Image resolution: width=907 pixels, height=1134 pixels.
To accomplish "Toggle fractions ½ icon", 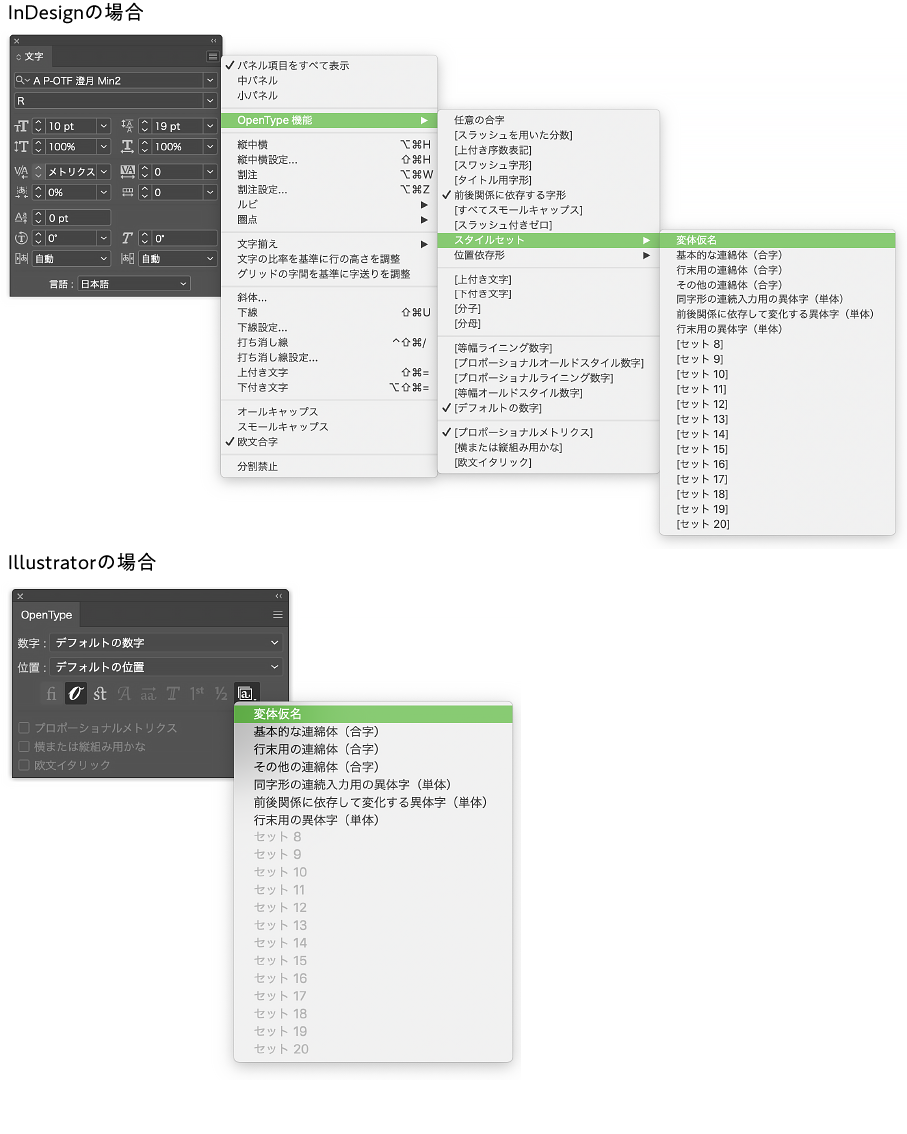I will tap(221, 694).
